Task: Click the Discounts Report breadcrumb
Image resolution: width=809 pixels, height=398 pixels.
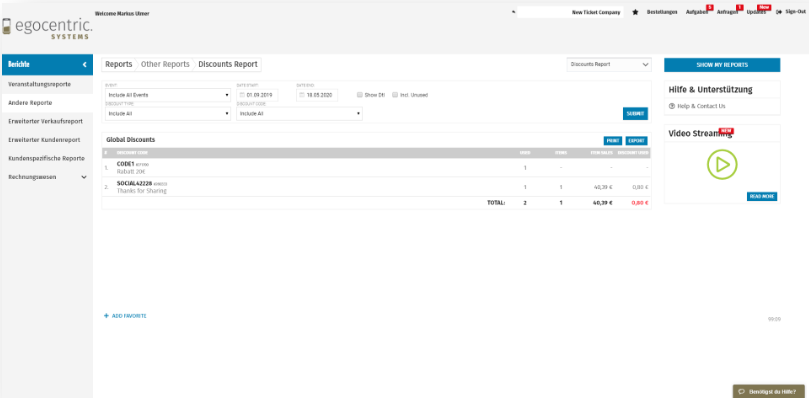Action: point(228,65)
